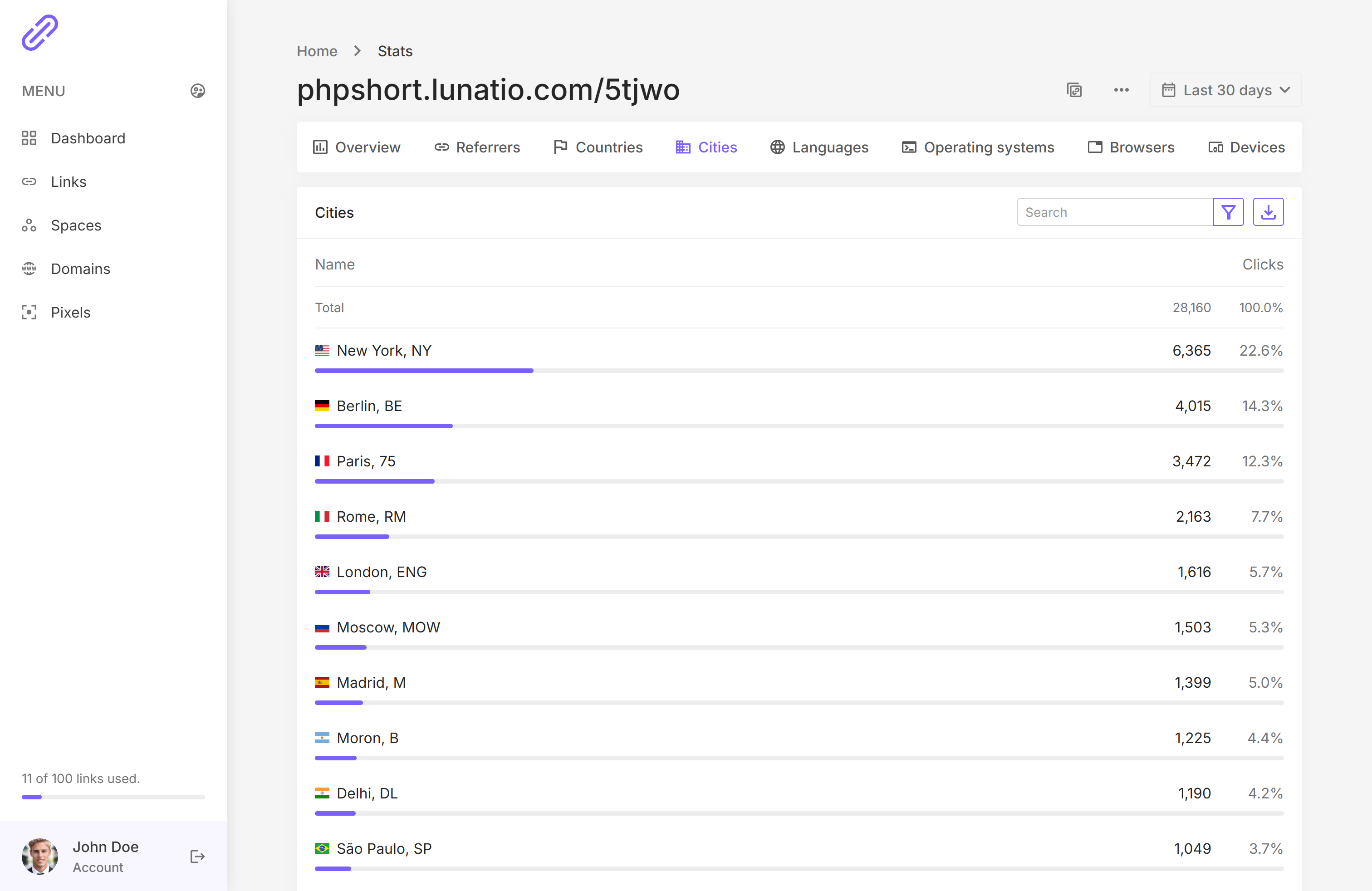Toggle the theme icon beside MENU
Viewport: 1372px width, 891px height.
pyautogui.click(x=198, y=91)
